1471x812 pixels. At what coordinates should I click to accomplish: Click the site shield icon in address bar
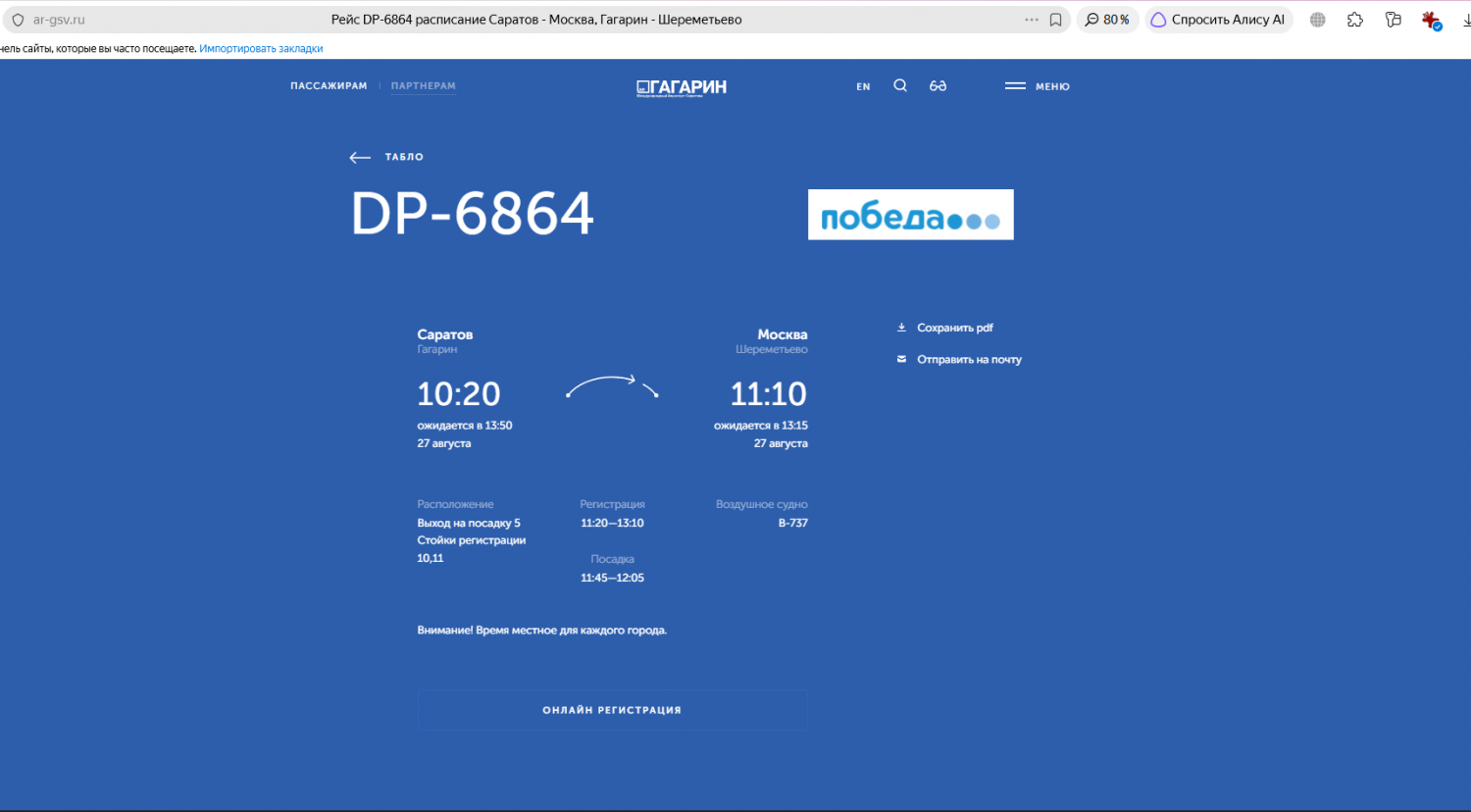[x=18, y=20]
